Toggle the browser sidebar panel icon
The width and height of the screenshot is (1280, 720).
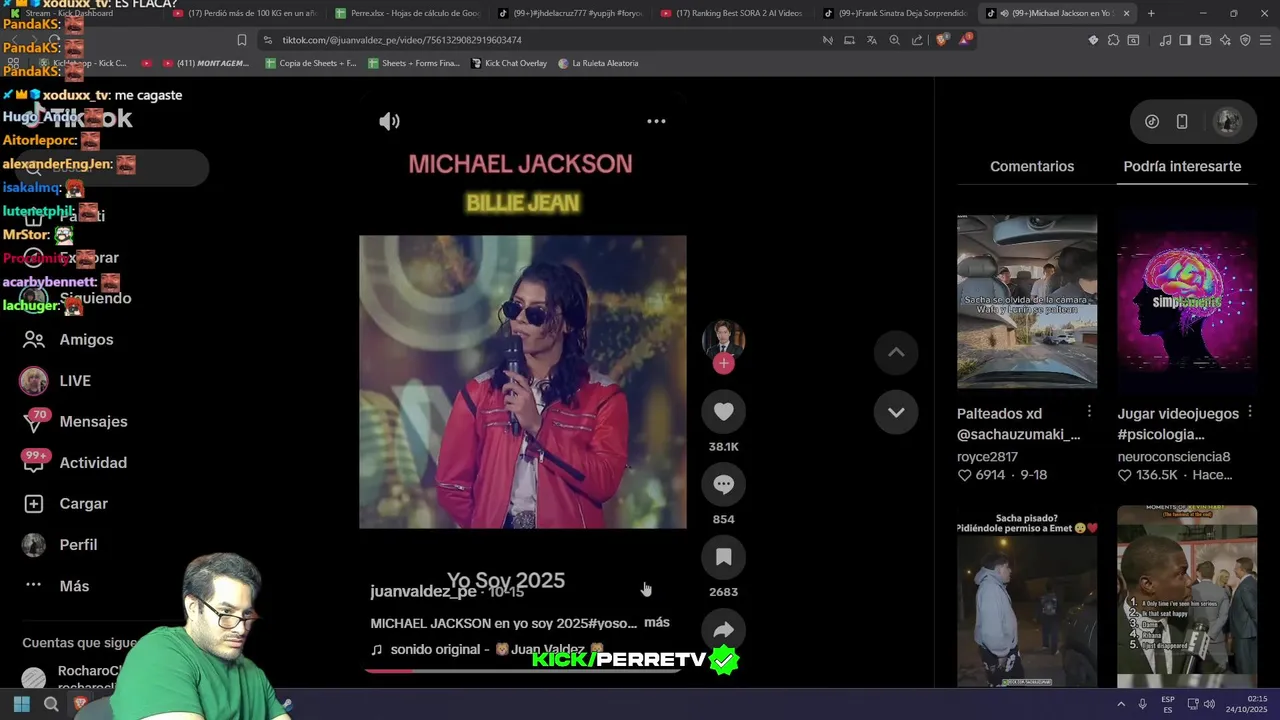1185,40
